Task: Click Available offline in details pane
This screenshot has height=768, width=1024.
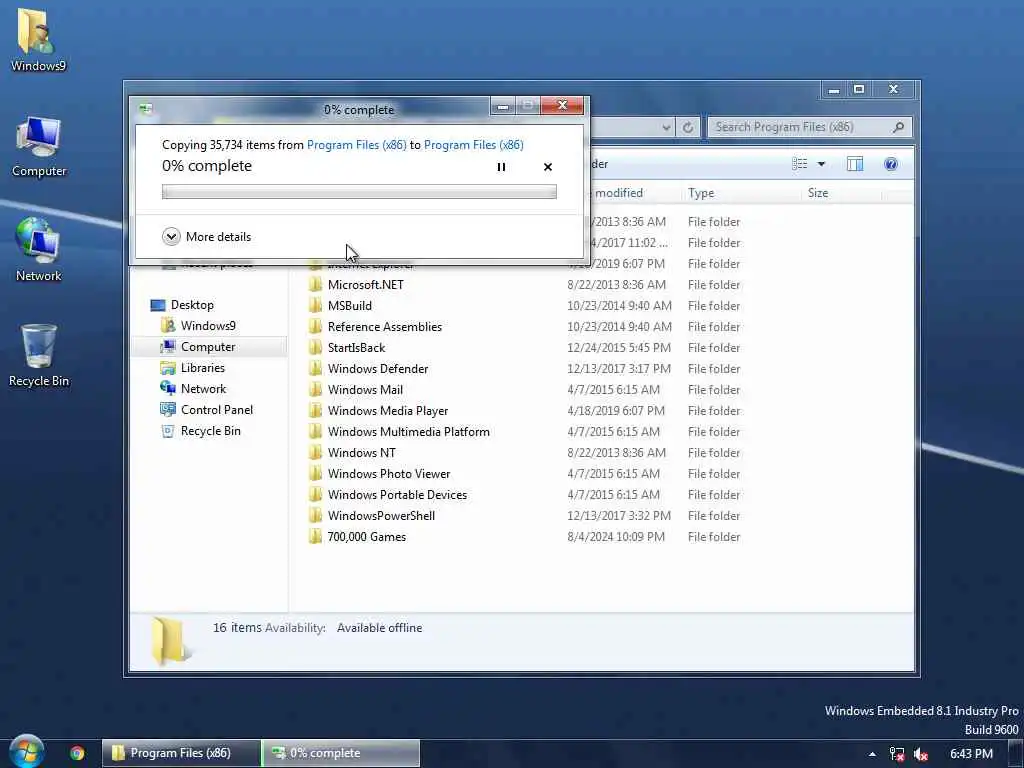Action: coord(379,628)
